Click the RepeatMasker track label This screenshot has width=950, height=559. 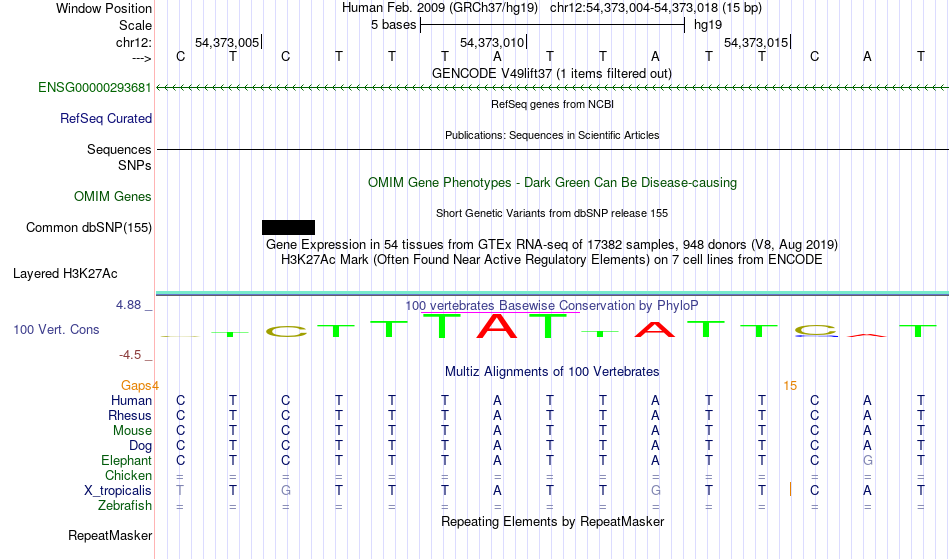pos(110,535)
